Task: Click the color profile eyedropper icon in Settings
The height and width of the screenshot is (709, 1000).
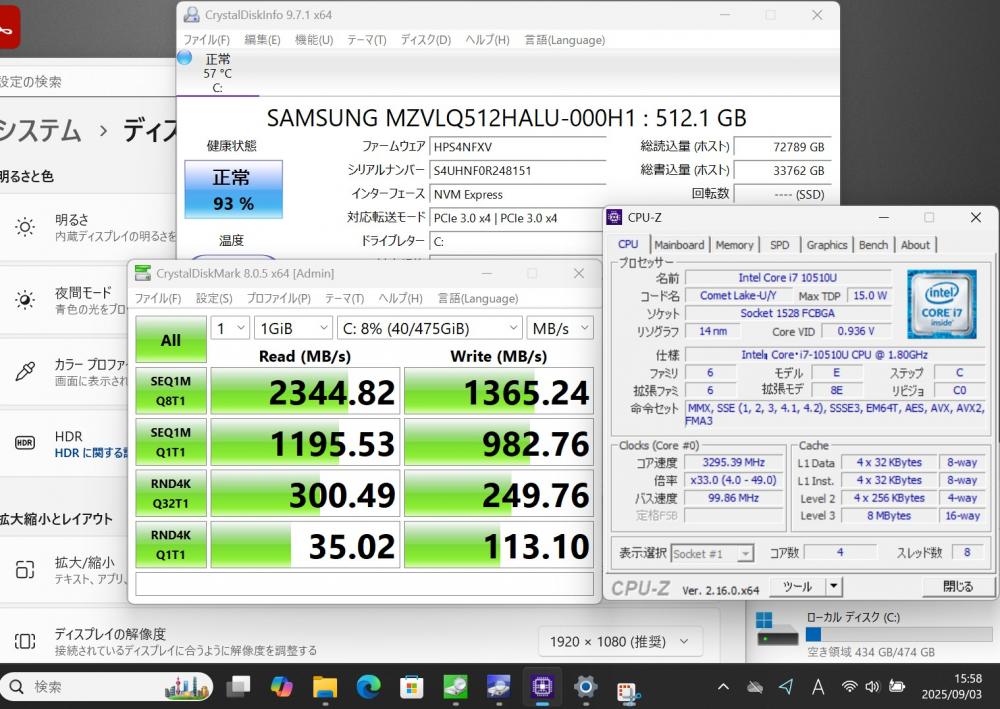Action: point(25,371)
